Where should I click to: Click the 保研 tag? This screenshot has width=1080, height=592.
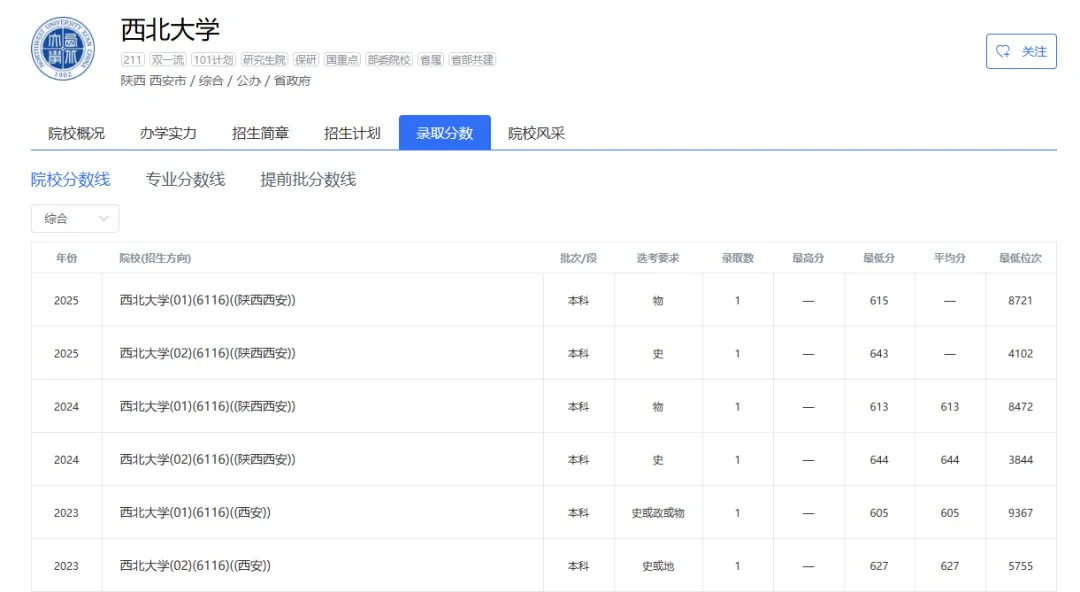[x=305, y=60]
